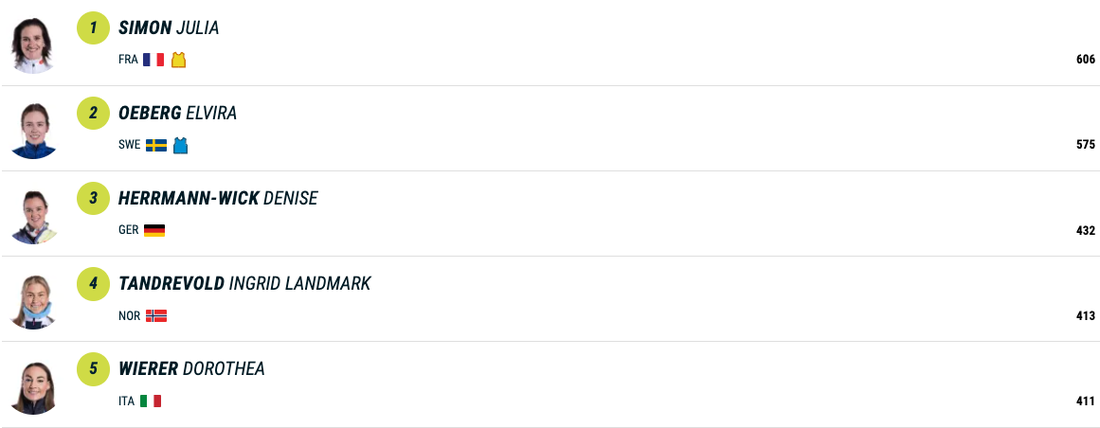
Task: Click the German flag icon
Action: [154, 230]
